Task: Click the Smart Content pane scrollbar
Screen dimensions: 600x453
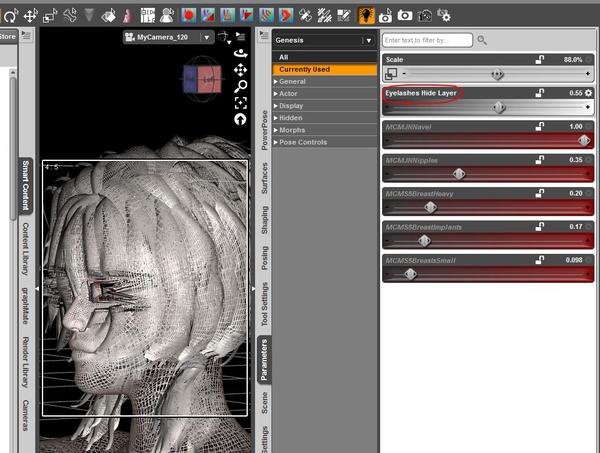Action: click(13, 147)
